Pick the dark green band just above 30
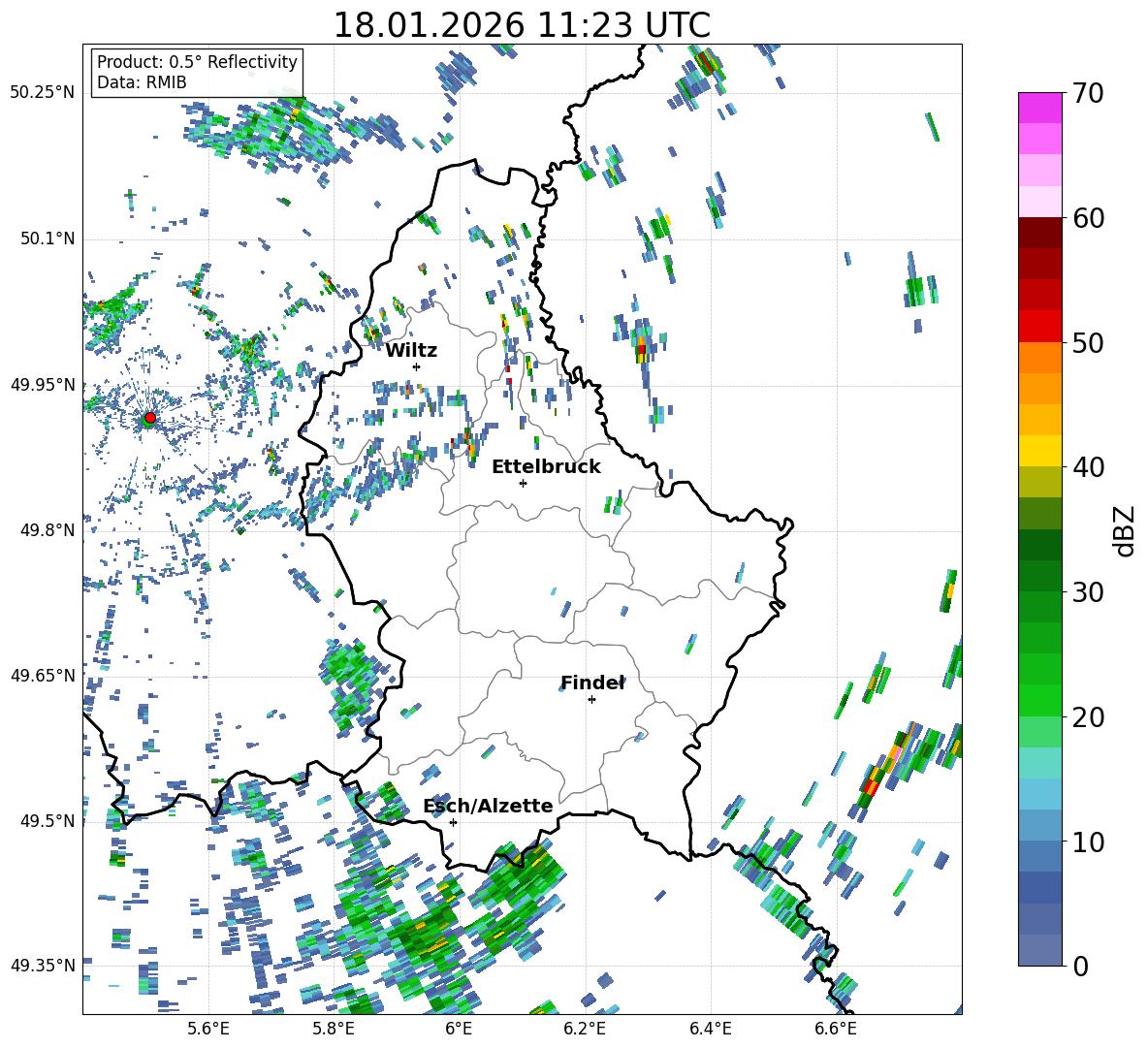This screenshot has height=1048, width=1148. point(1039,576)
